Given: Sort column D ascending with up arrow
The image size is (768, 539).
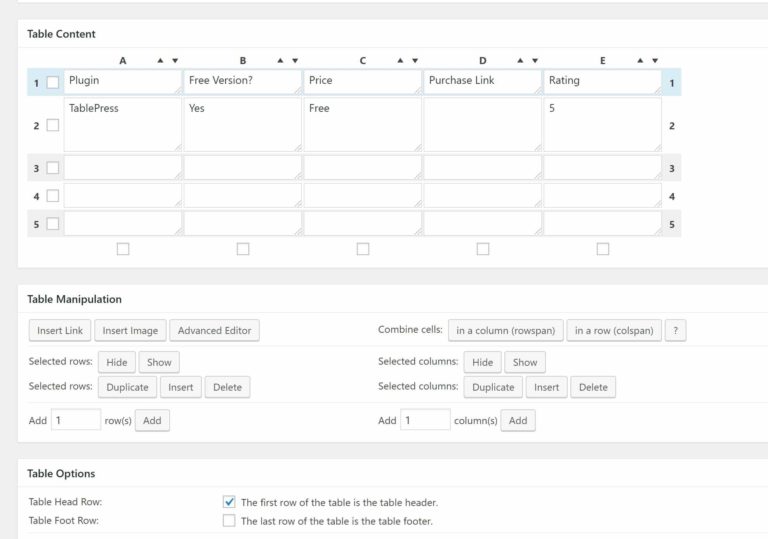Looking at the screenshot, I should coord(520,61).
